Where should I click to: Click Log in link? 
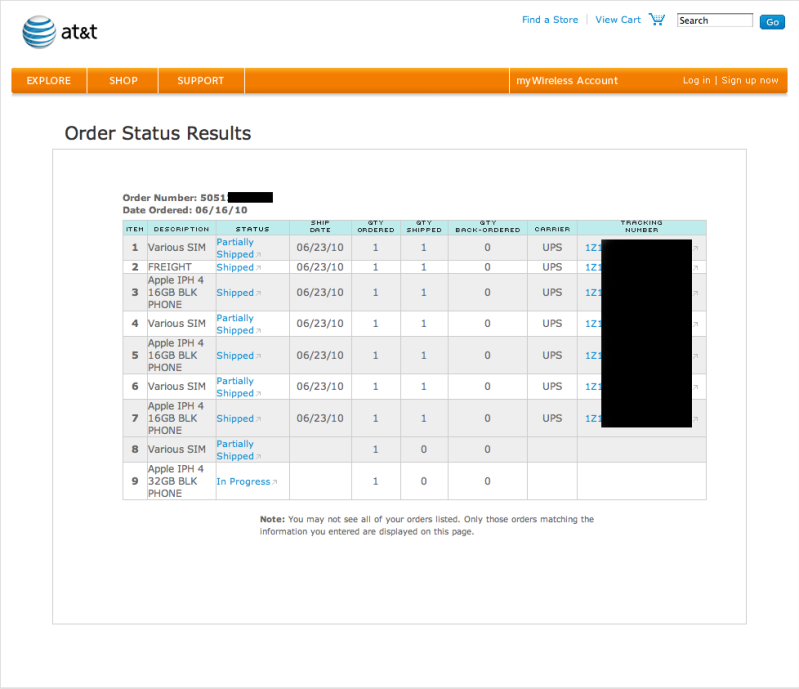pos(696,81)
